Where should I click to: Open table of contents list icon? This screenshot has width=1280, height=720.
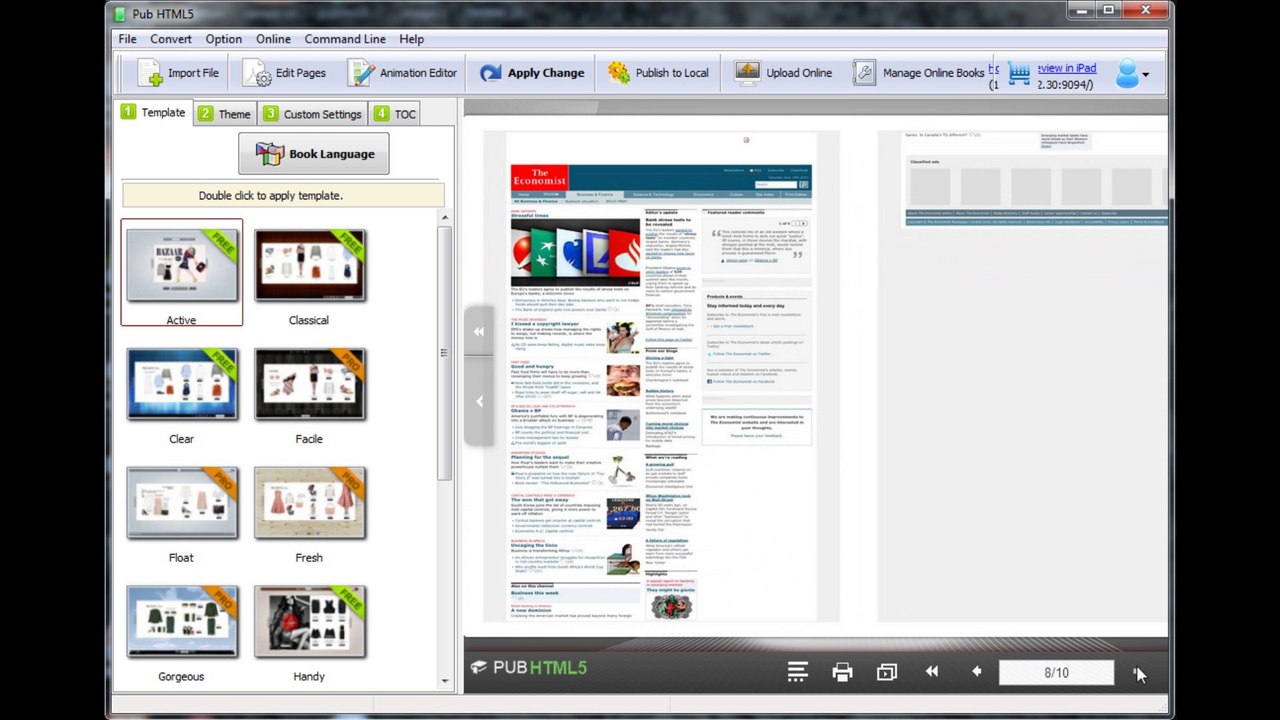tap(797, 672)
